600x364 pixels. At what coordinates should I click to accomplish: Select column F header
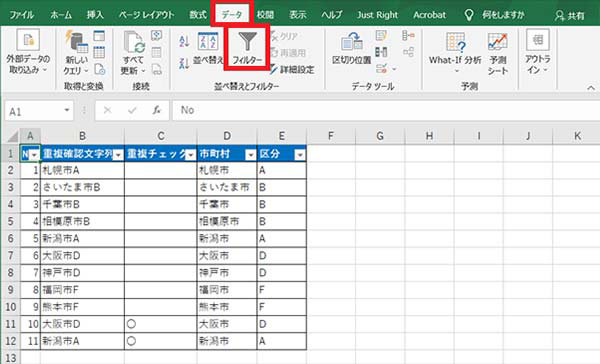pos(331,136)
